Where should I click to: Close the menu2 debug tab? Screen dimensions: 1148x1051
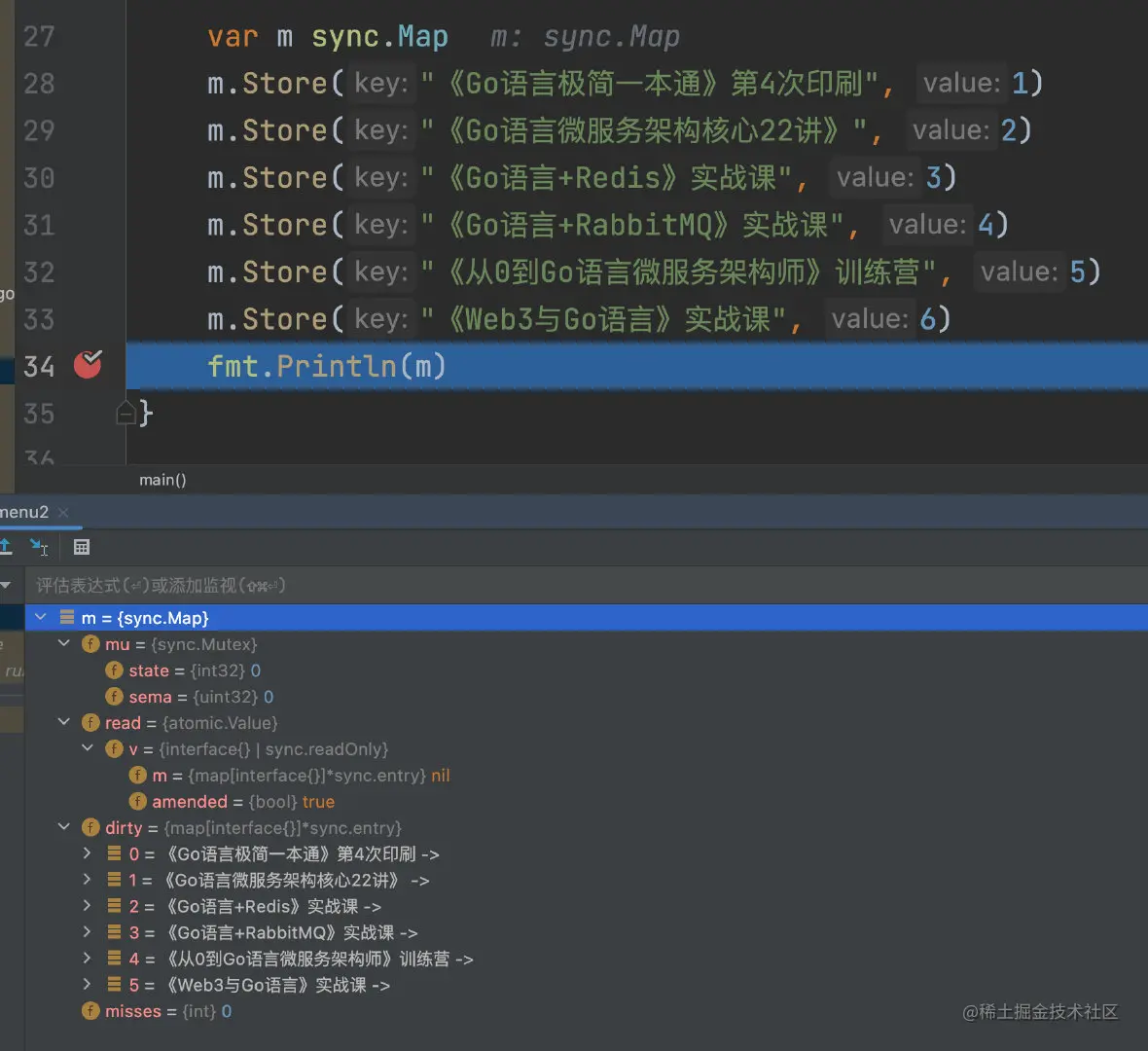tap(63, 512)
